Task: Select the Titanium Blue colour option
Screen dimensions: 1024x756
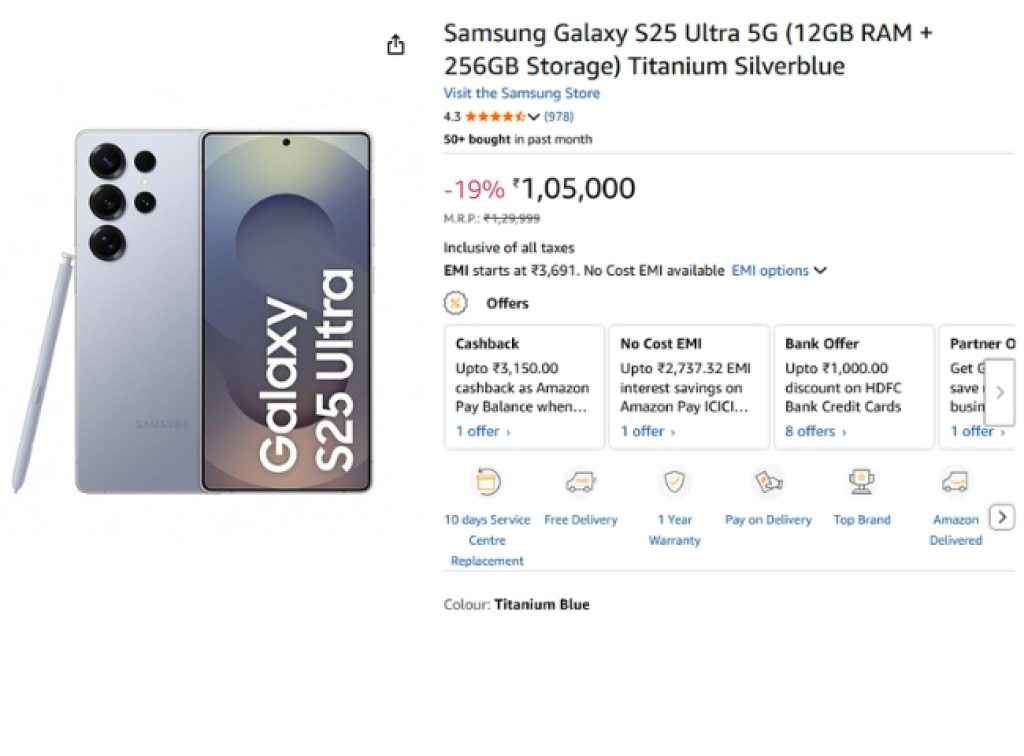Action: tap(543, 604)
